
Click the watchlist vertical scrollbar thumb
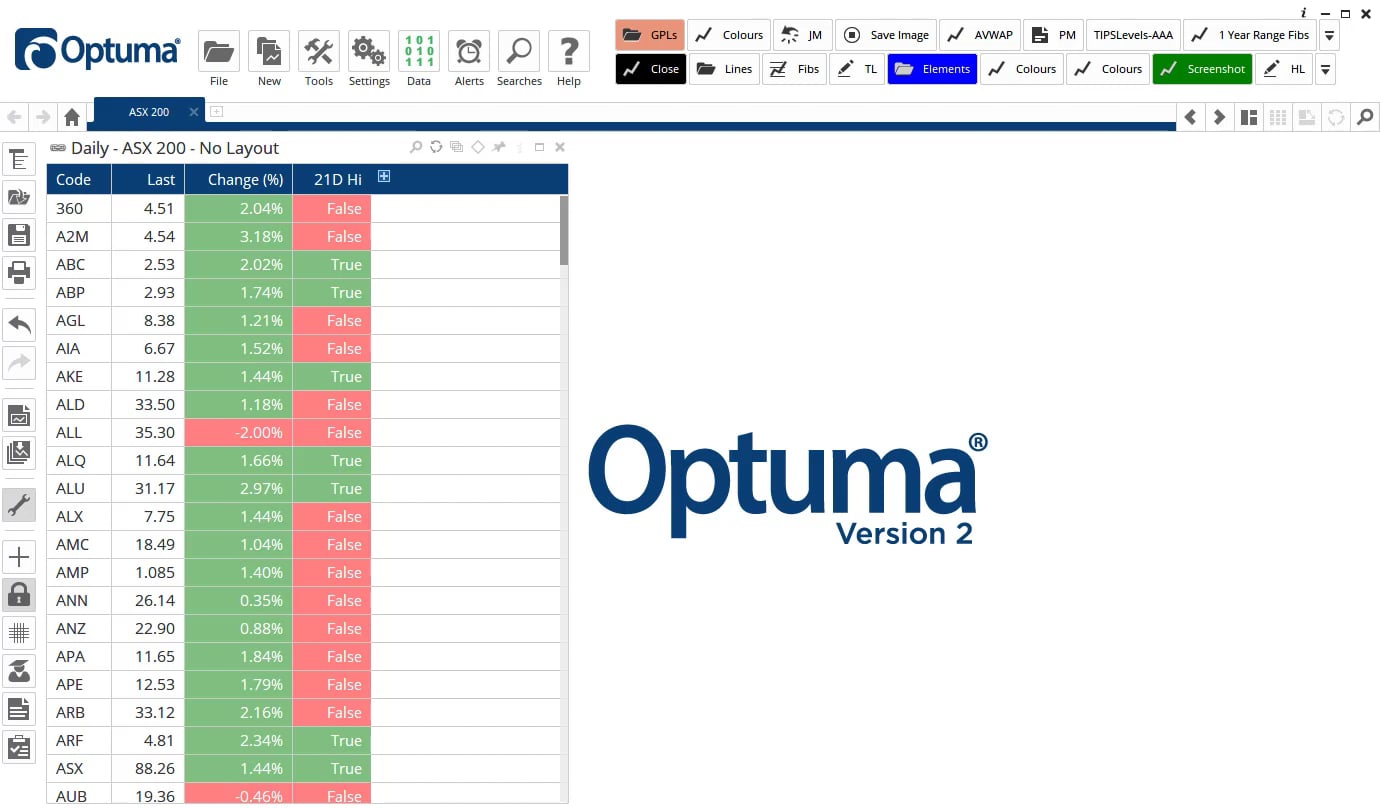[564, 230]
